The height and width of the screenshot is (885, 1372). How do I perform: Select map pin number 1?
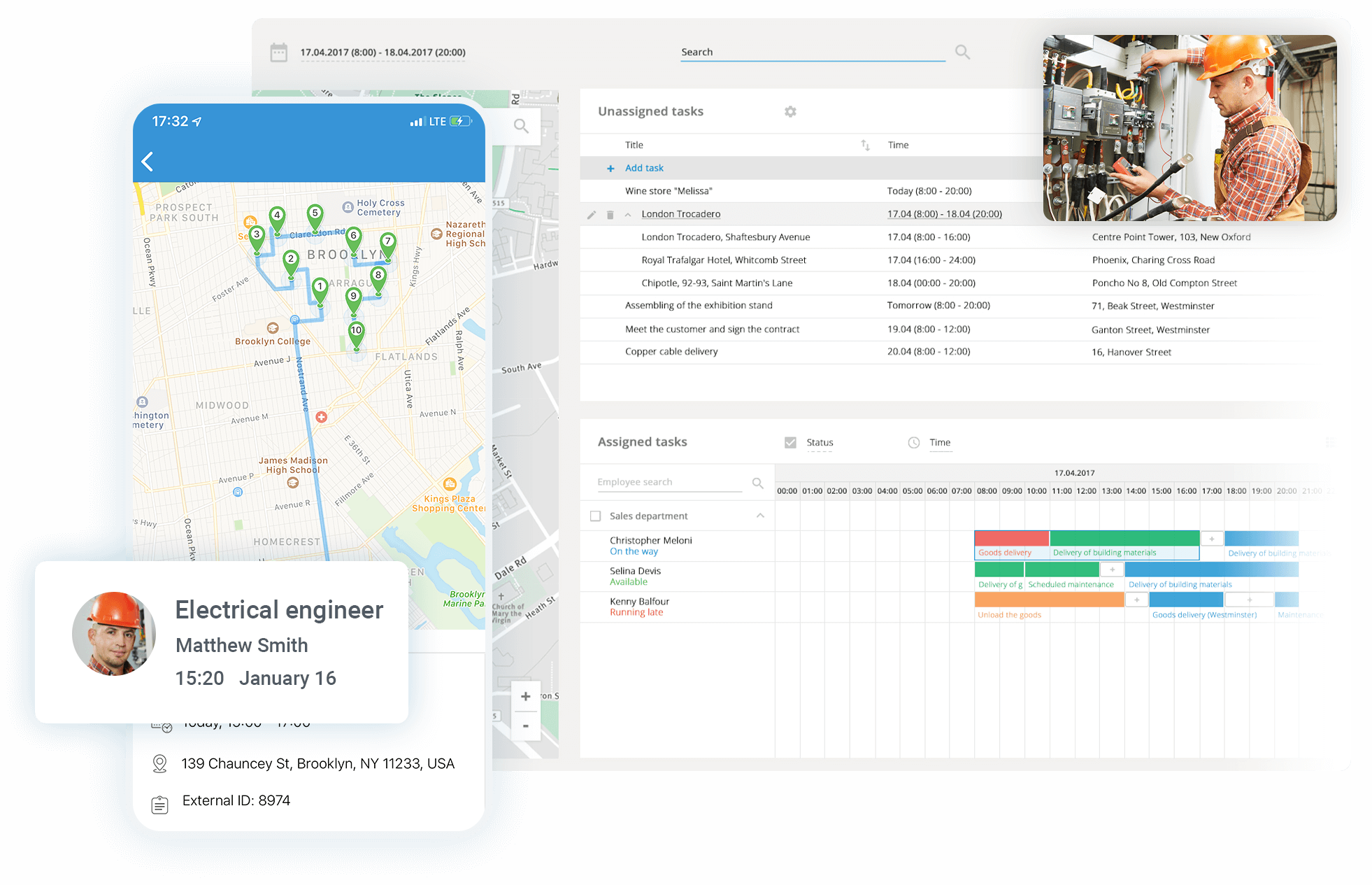(320, 290)
